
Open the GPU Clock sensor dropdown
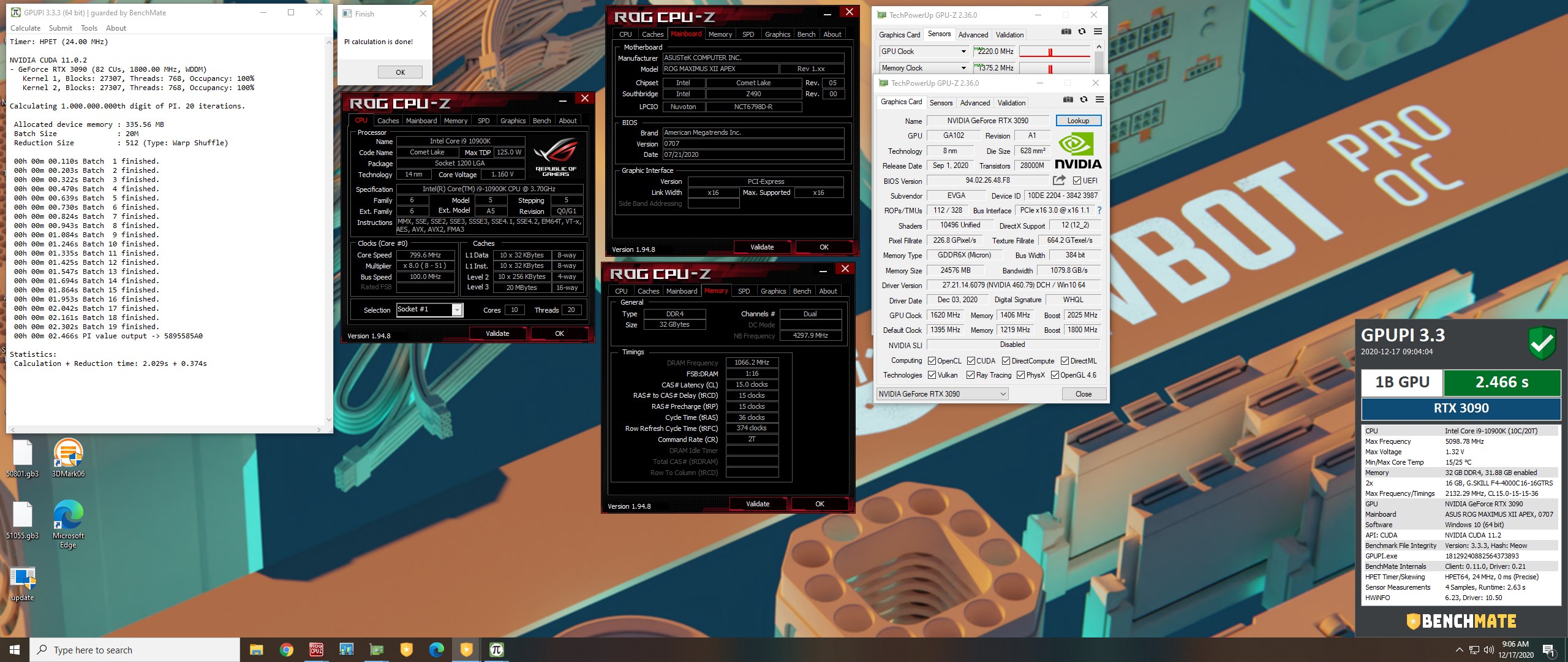click(x=924, y=51)
